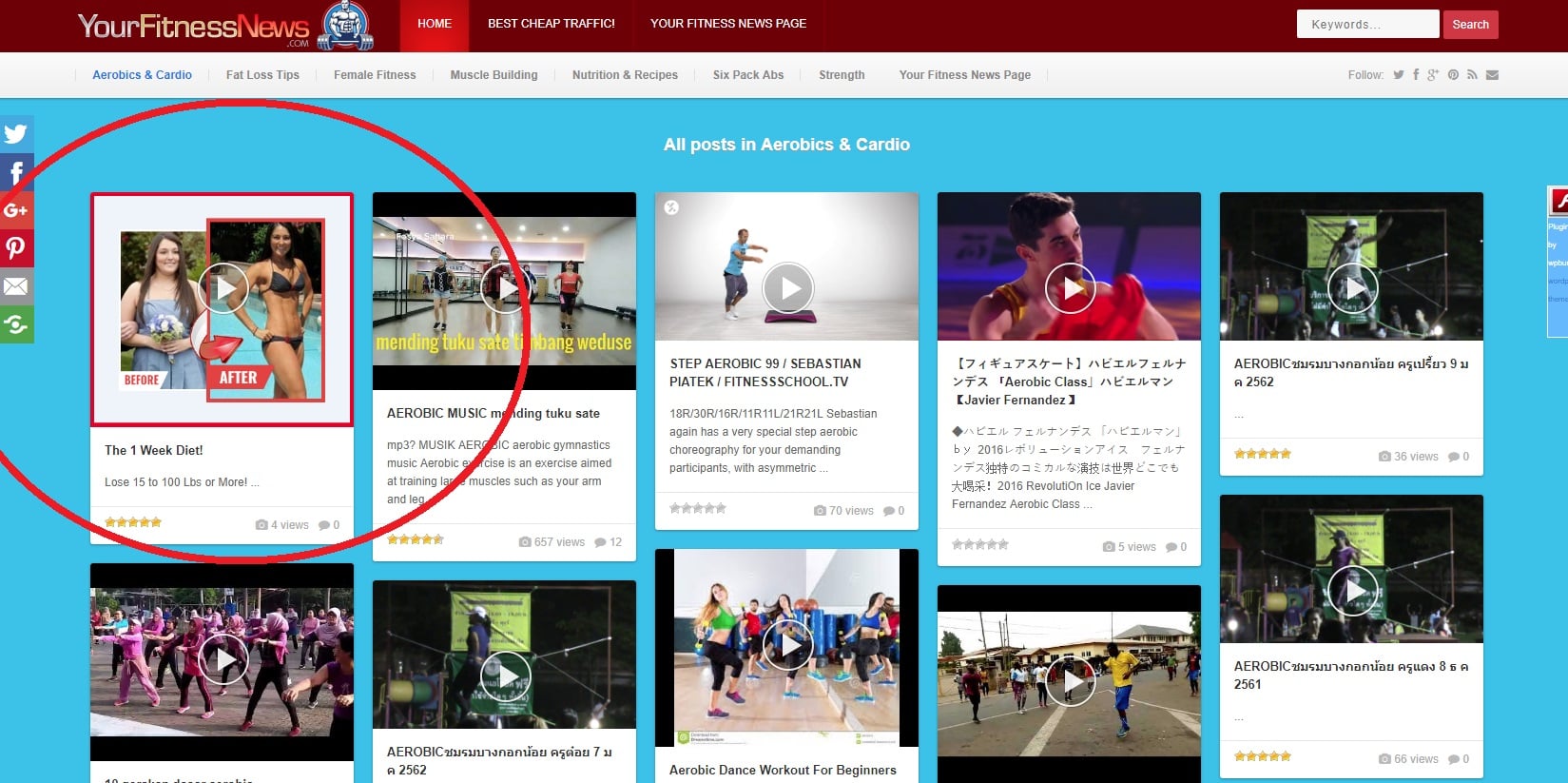Open Your Fitness News Page in the category bar

pyautogui.click(x=965, y=75)
